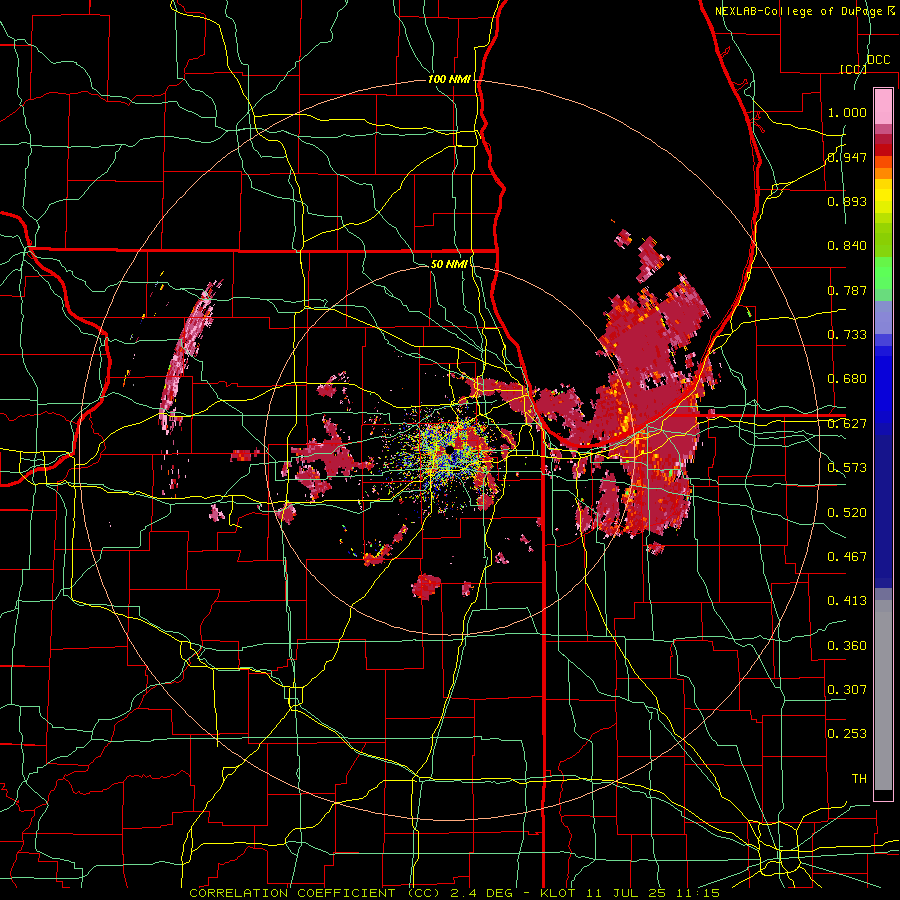This screenshot has width=900, height=900.
Task: Click the 0.680 scale value
Action: [x=847, y=379]
